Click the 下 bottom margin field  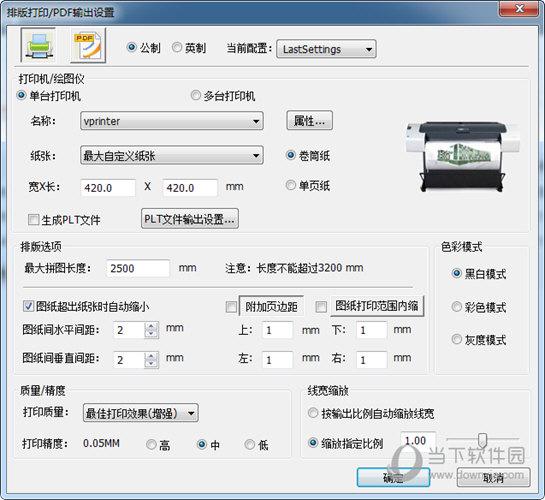coord(372,330)
